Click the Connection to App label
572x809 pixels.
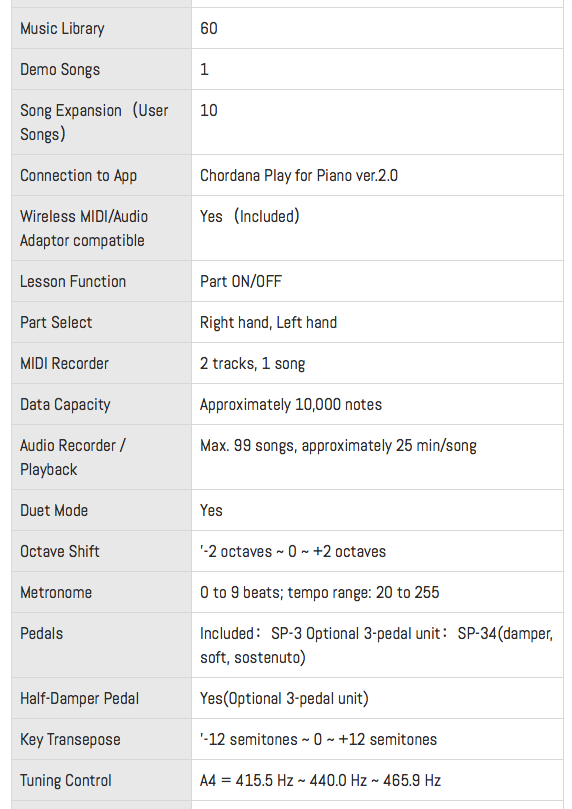pyautogui.click(x=78, y=175)
